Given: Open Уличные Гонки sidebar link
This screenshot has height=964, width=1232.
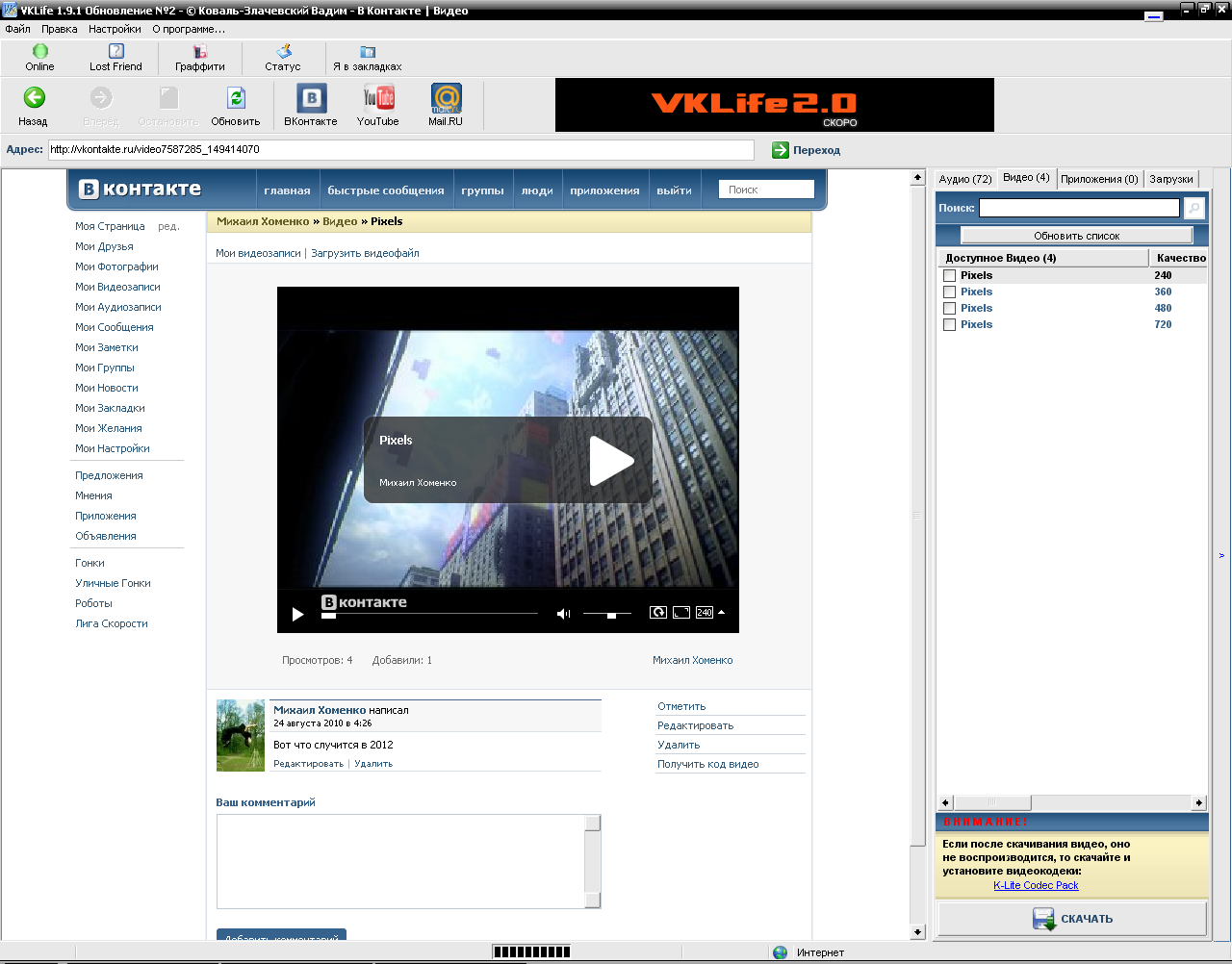Looking at the screenshot, I should tap(113, 583).
